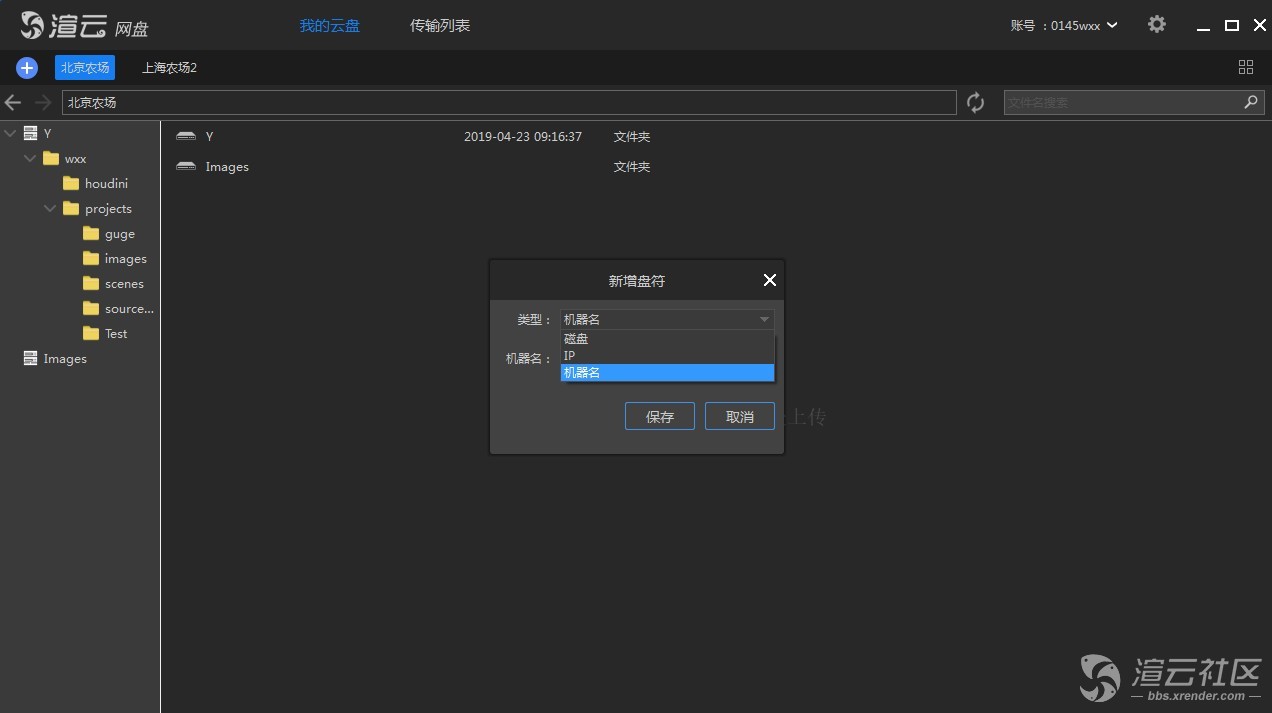Select the Images drive icon in file list
The height and width of the screenshot is (713, 1272).
(186, 167)
